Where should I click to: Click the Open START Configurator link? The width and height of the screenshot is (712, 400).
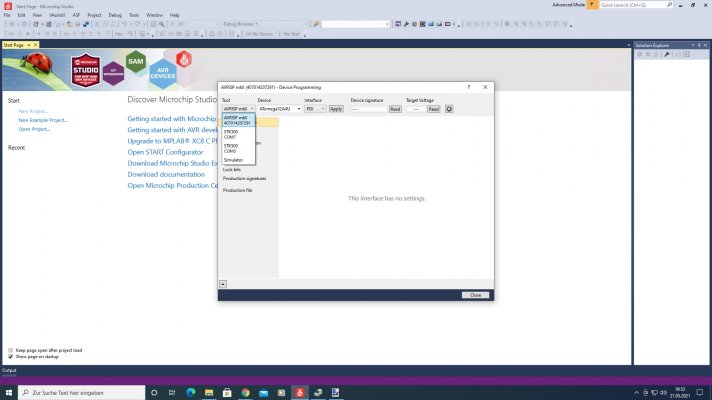click(x=165, y=152)
